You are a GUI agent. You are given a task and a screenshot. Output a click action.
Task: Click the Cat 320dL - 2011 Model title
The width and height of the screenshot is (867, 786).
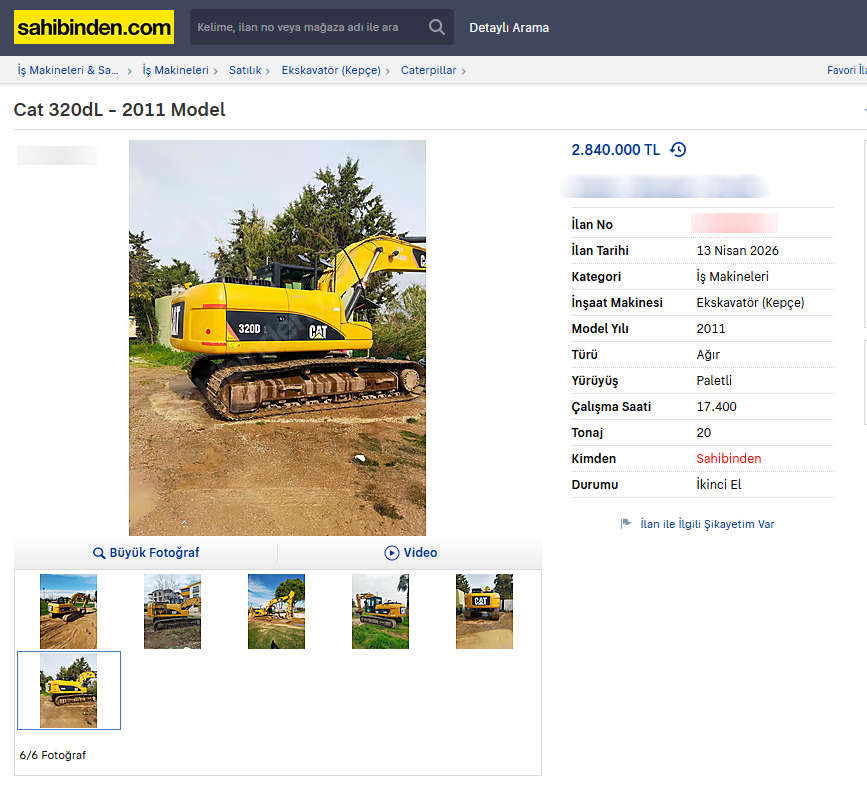pyautogui.click(x=119, y=109)
